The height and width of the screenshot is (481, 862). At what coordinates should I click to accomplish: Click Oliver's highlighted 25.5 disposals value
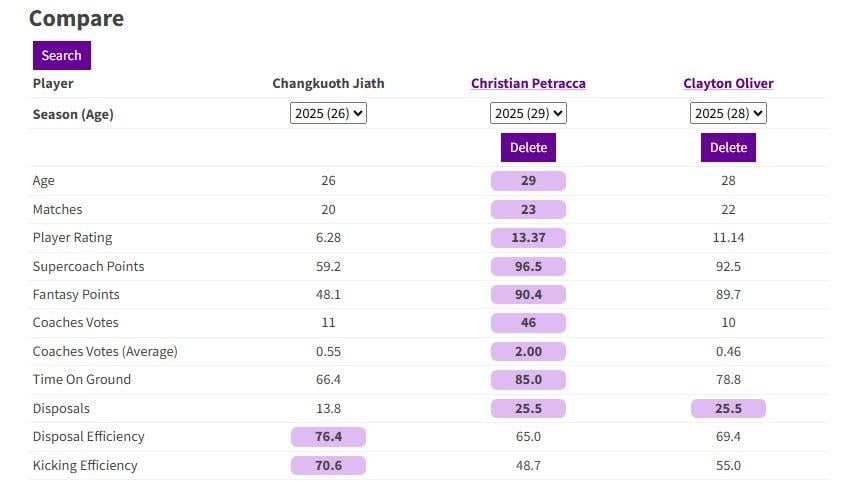click(x=728, y=408)
